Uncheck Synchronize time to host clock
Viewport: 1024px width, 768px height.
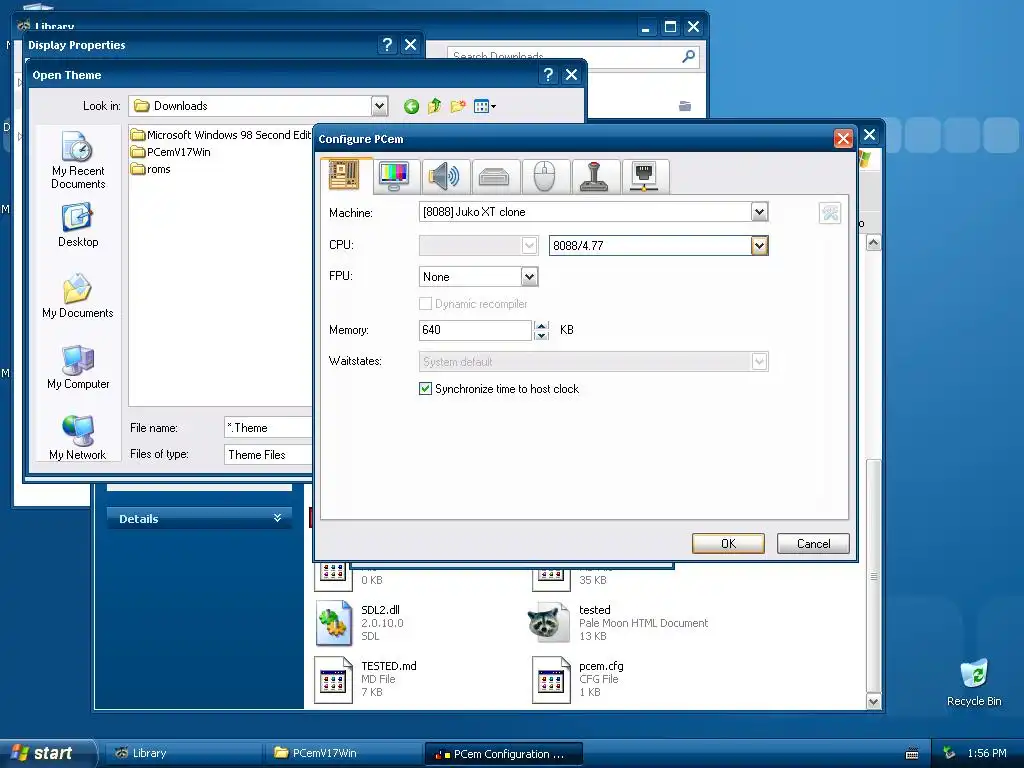[x=425, y=389]
